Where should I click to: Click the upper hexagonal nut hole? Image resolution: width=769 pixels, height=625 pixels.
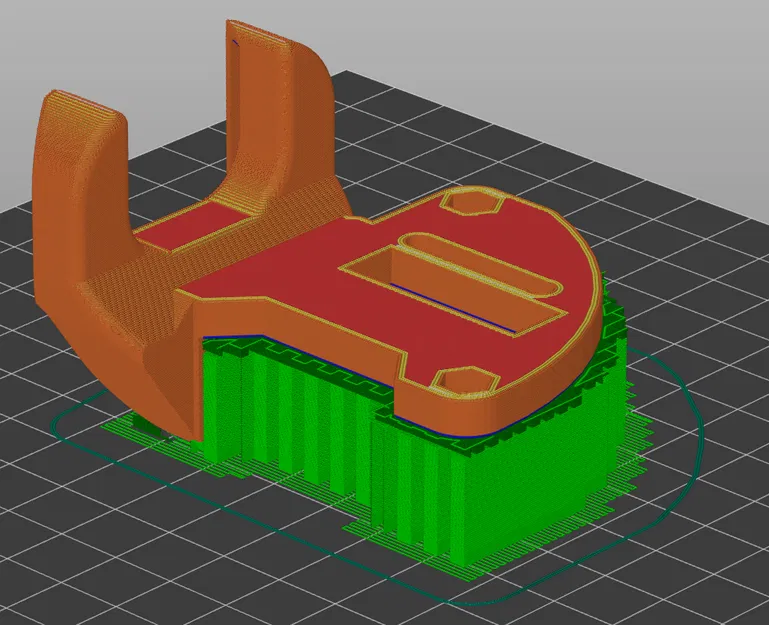point(471,202)
